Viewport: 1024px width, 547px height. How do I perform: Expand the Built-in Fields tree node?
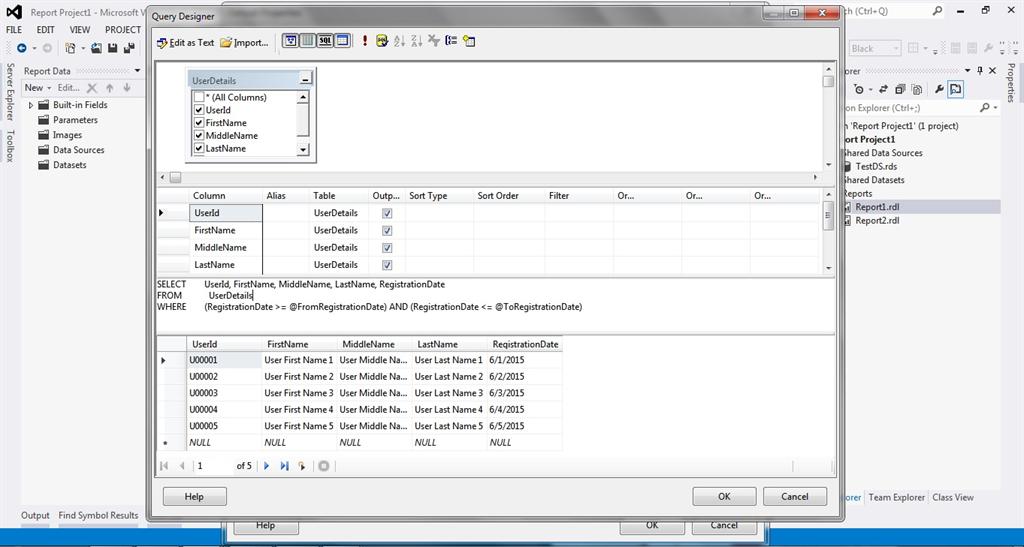[31, 105]
